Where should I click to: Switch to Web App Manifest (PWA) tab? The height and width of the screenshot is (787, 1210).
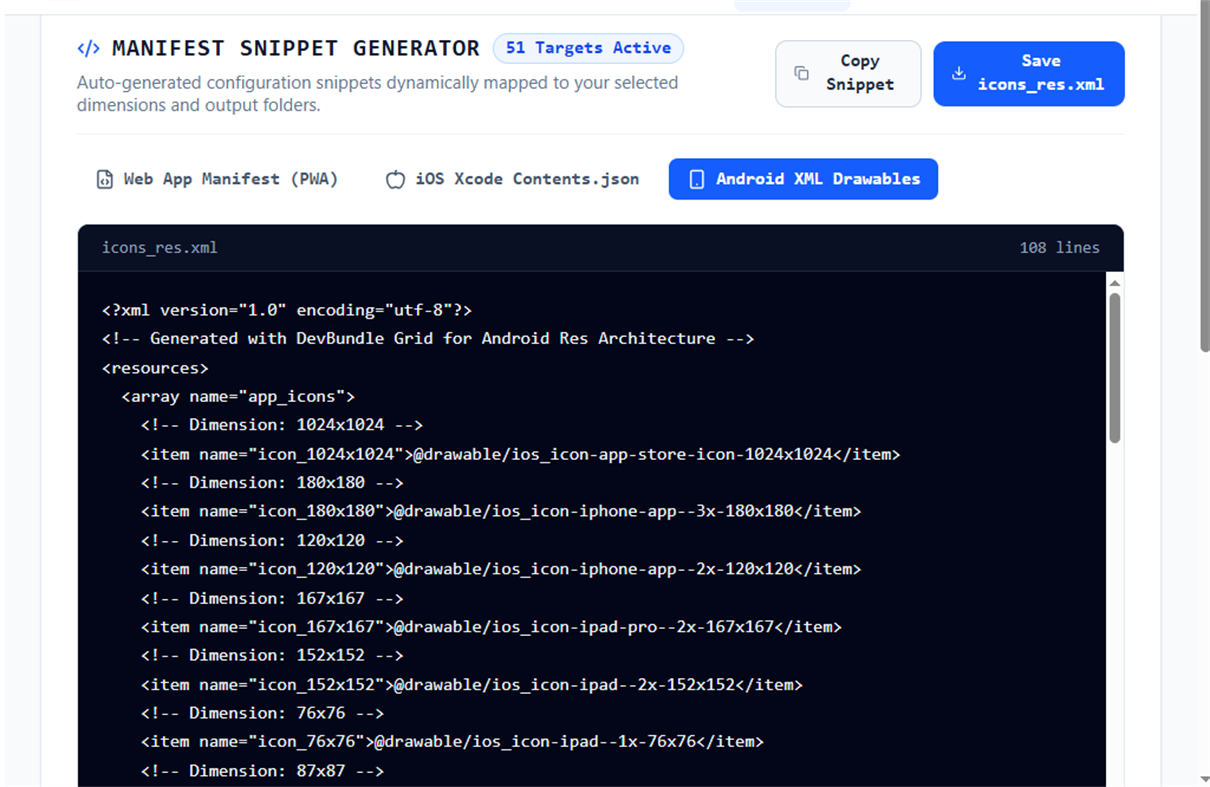(217, 179)
